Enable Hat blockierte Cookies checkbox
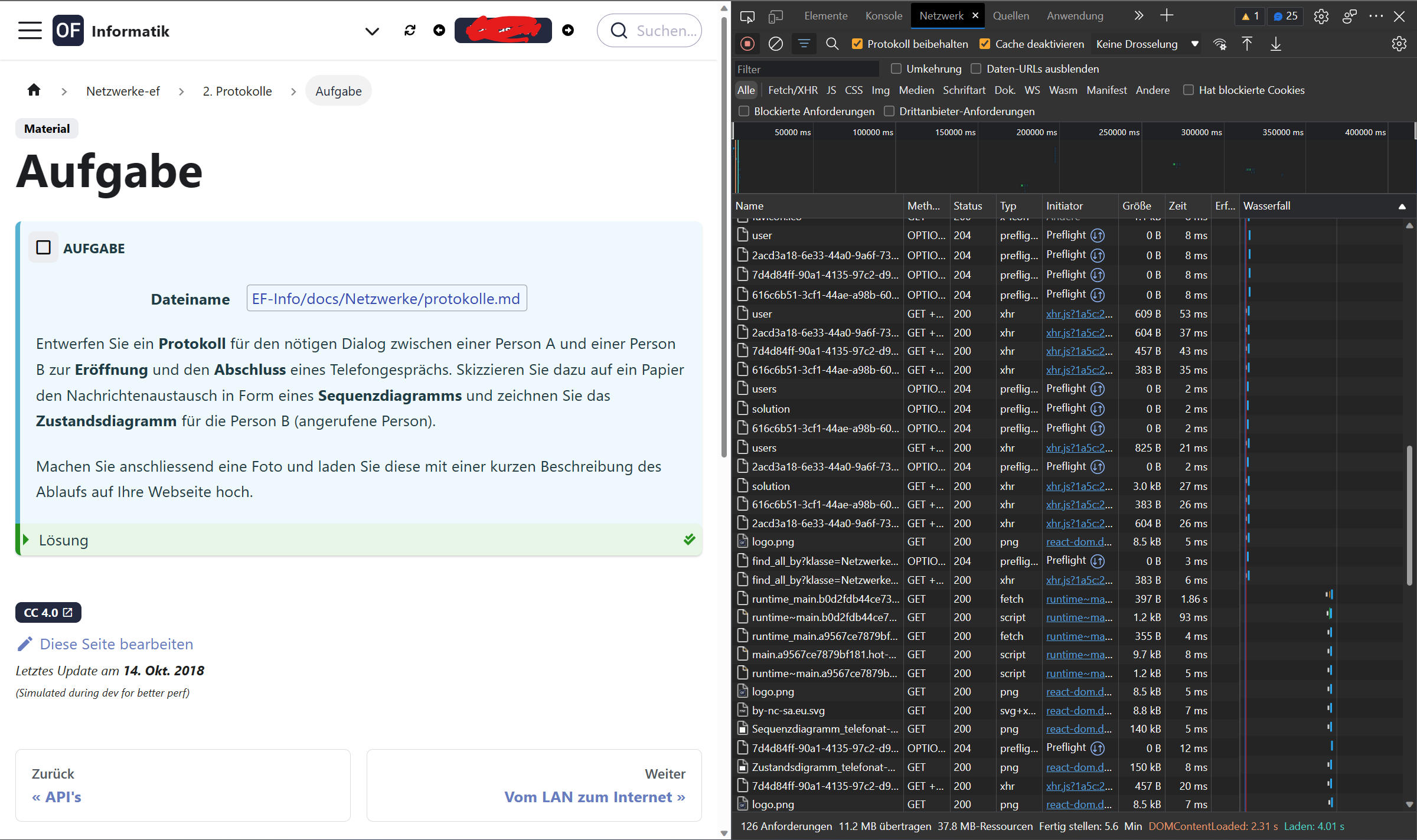Image resolution: width=1417 pixels, height=840 pixels. pyautogui.click(x=1189, y=90)
